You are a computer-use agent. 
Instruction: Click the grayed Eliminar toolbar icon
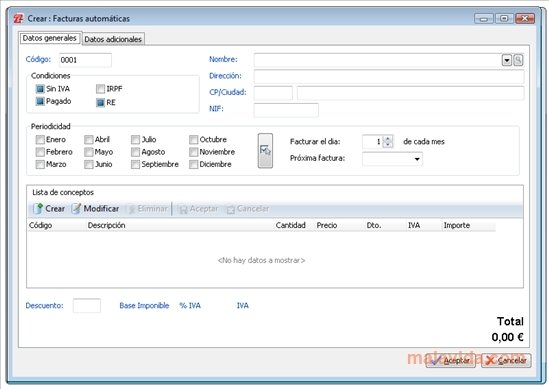[x=132, y=209]
